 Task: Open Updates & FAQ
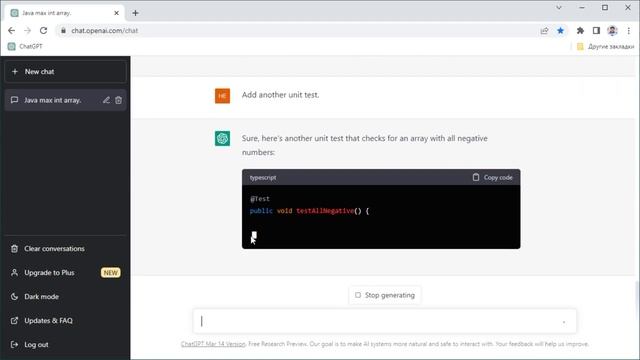(65, 320)
